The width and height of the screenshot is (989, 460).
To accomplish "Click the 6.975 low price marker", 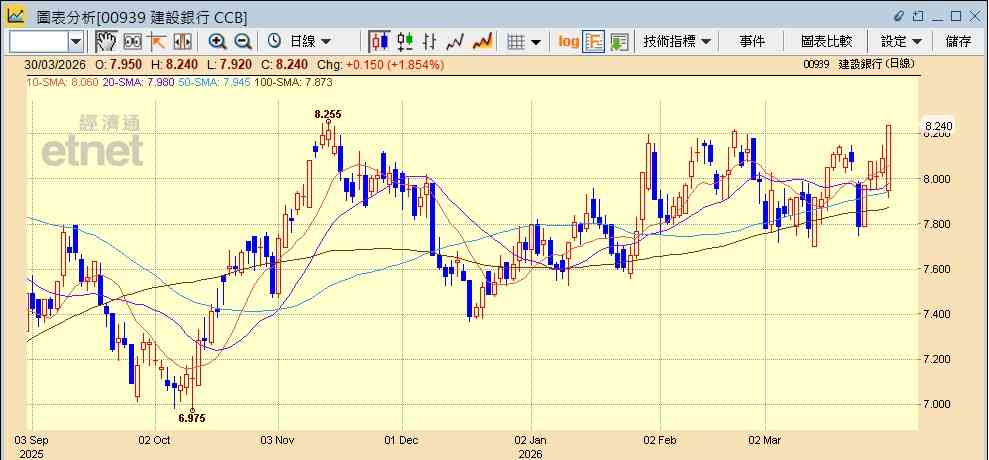I will (192, 418).
